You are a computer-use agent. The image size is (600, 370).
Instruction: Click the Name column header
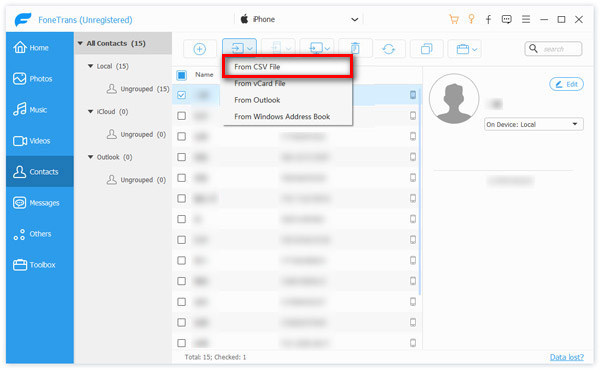pos(204,75)
